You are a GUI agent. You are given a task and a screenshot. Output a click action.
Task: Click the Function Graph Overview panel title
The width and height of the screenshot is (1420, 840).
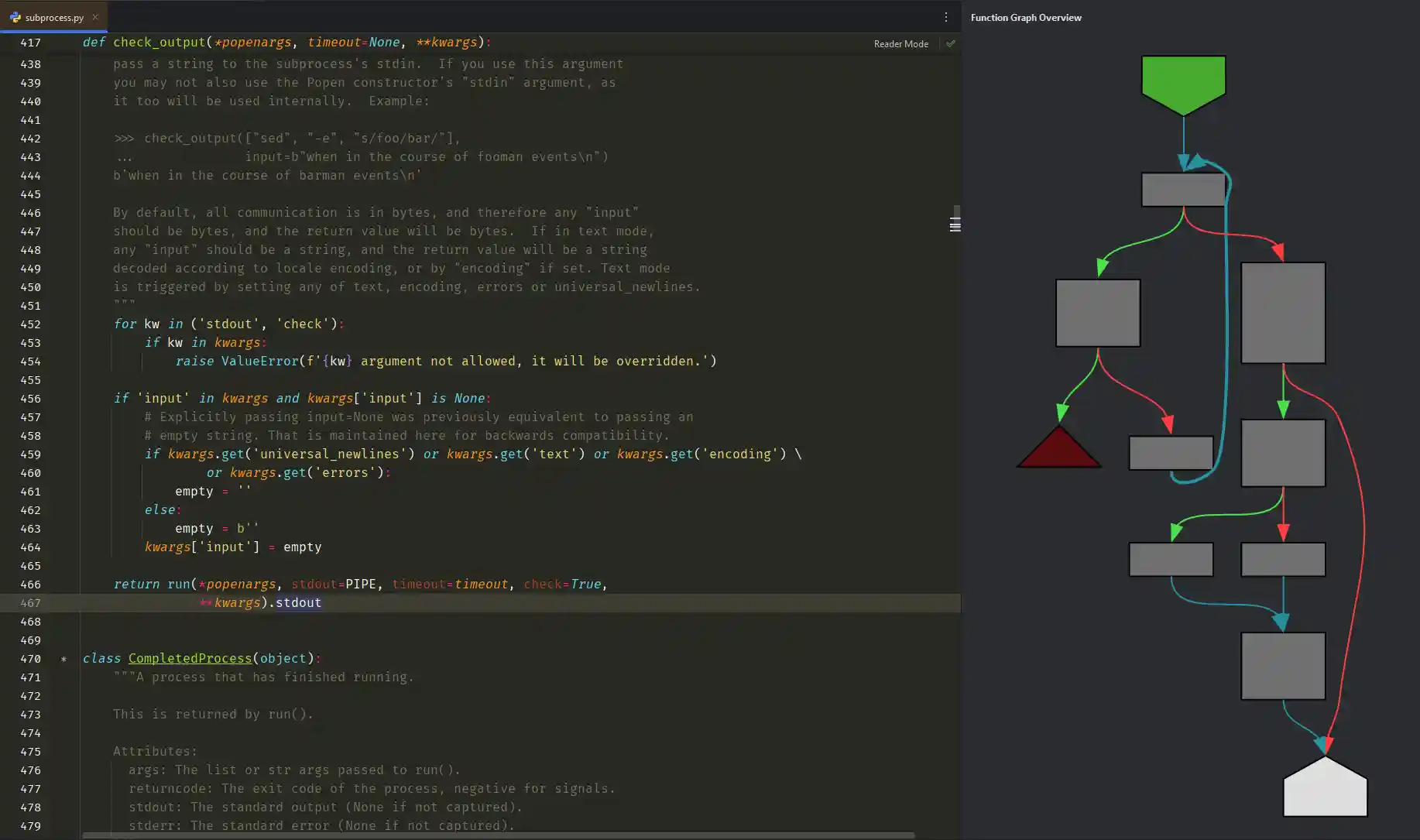[x=1026, y=18]
